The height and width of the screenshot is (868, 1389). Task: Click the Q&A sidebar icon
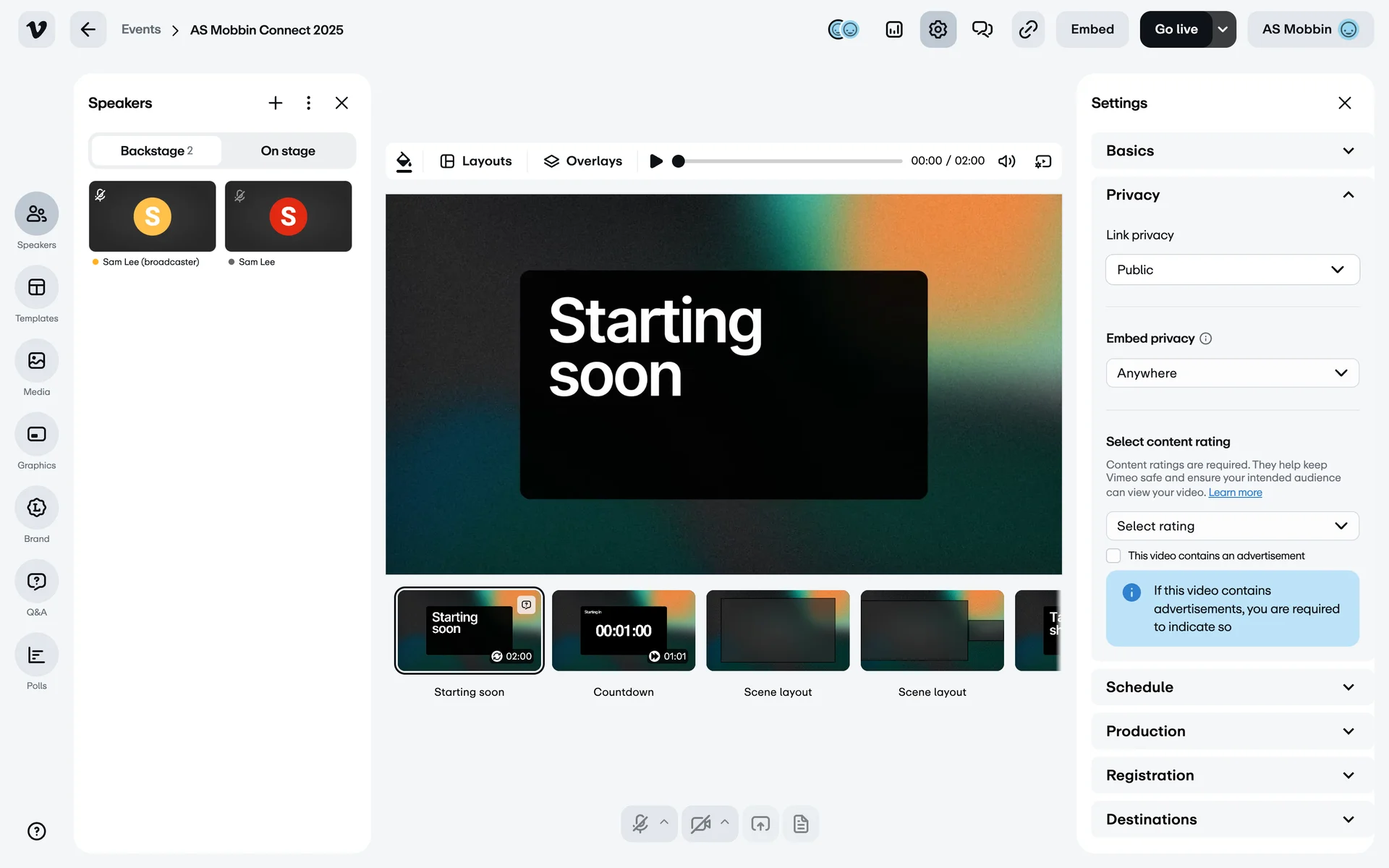36,582
